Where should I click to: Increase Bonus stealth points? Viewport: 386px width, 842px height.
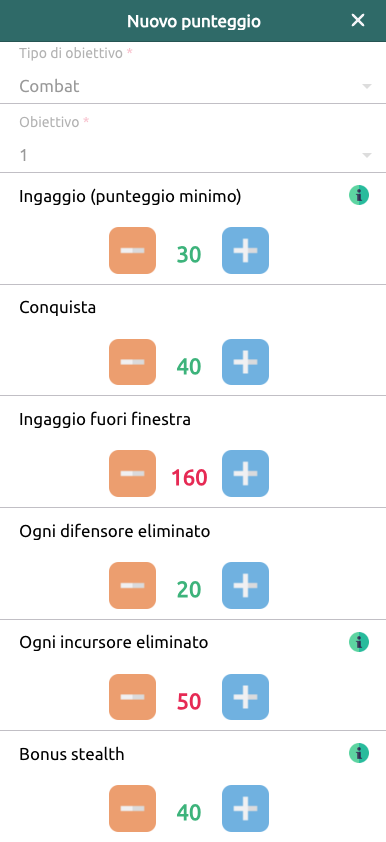pyautogui.click(x=245, y=809)
